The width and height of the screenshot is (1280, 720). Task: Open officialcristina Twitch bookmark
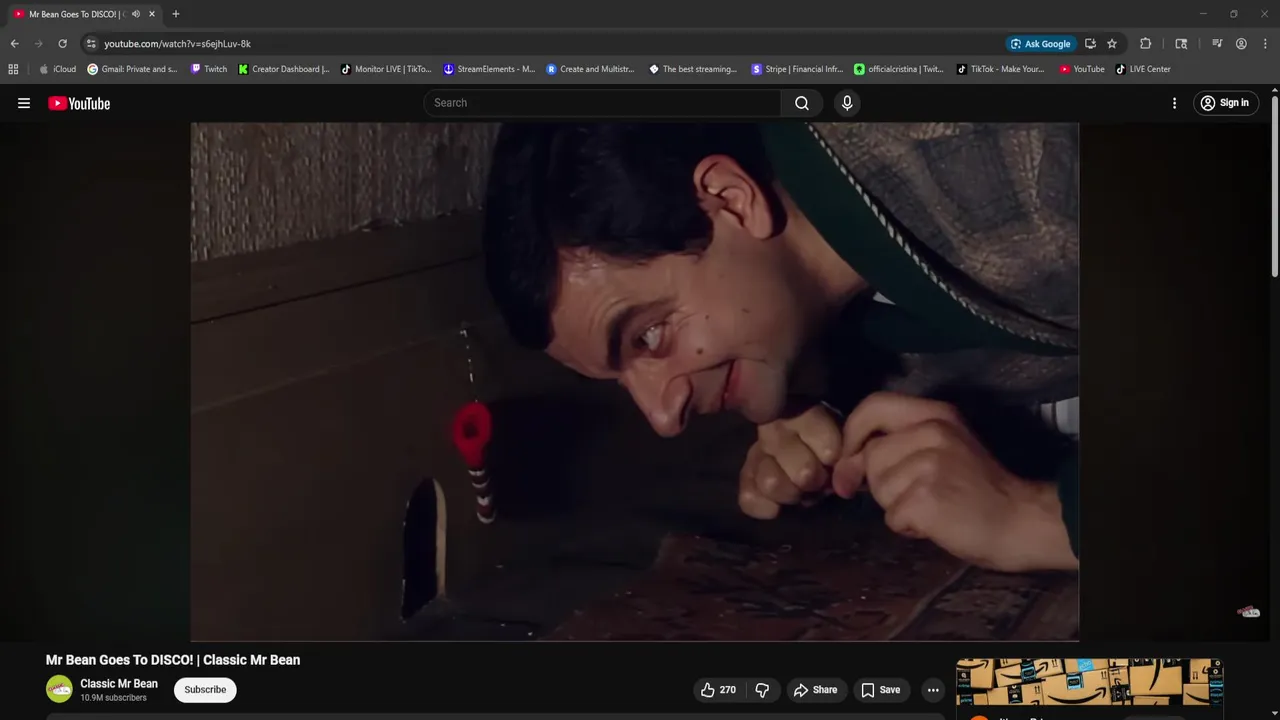click(x=899, y=69)
